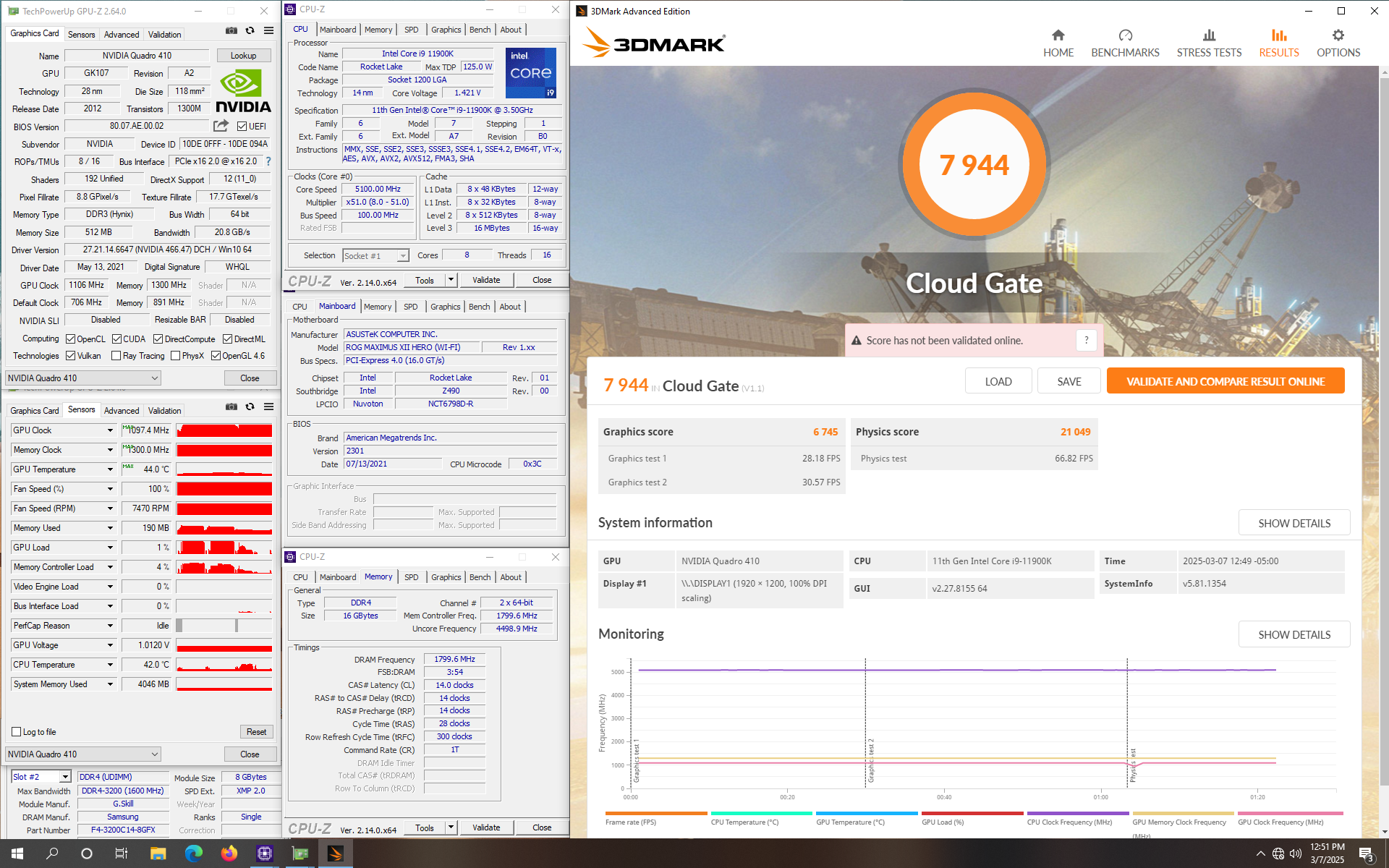
Task: Toggle DirectML checkbox
Action: point(227,339)
